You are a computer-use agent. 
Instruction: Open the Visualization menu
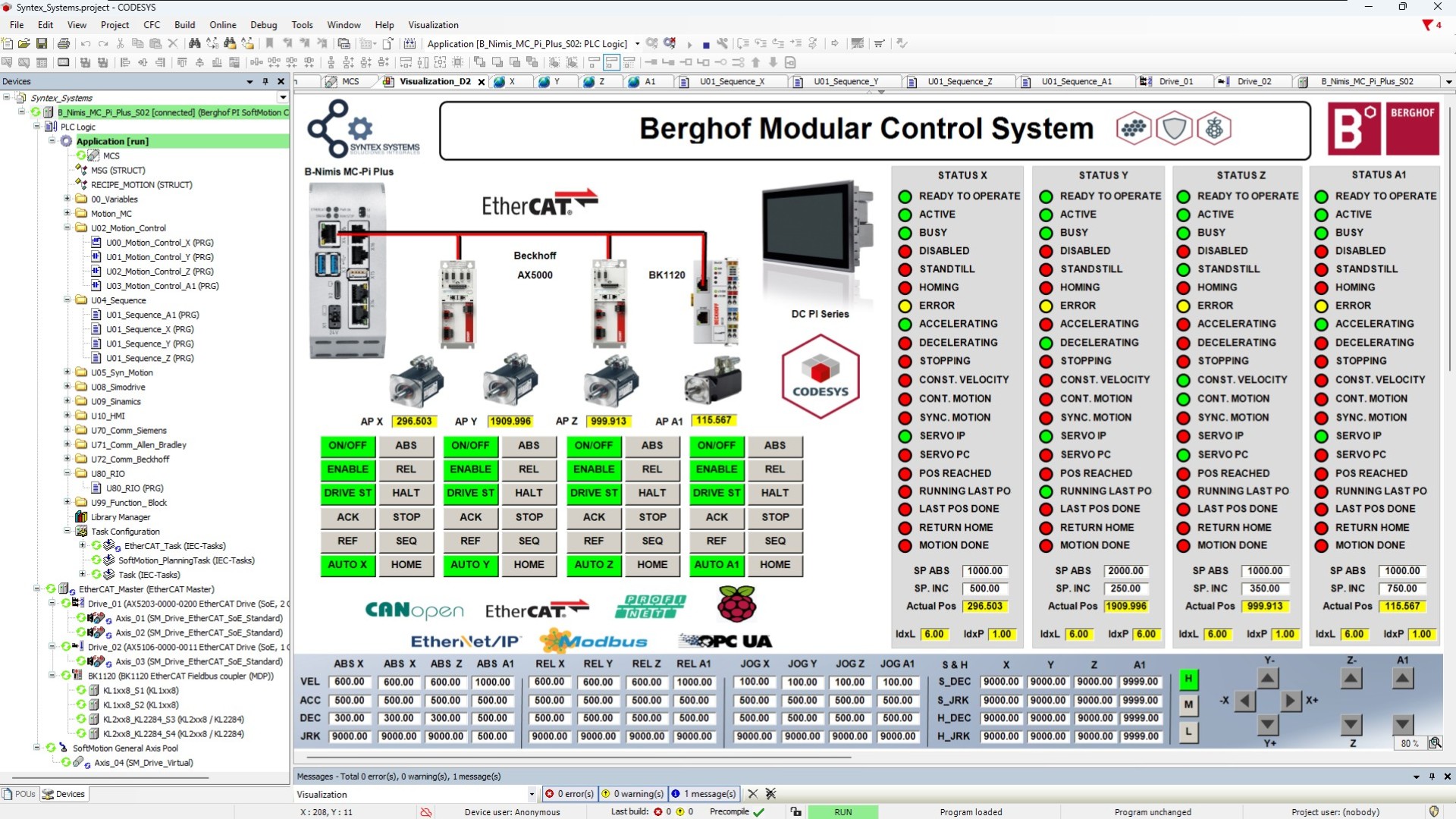[434, 24]
